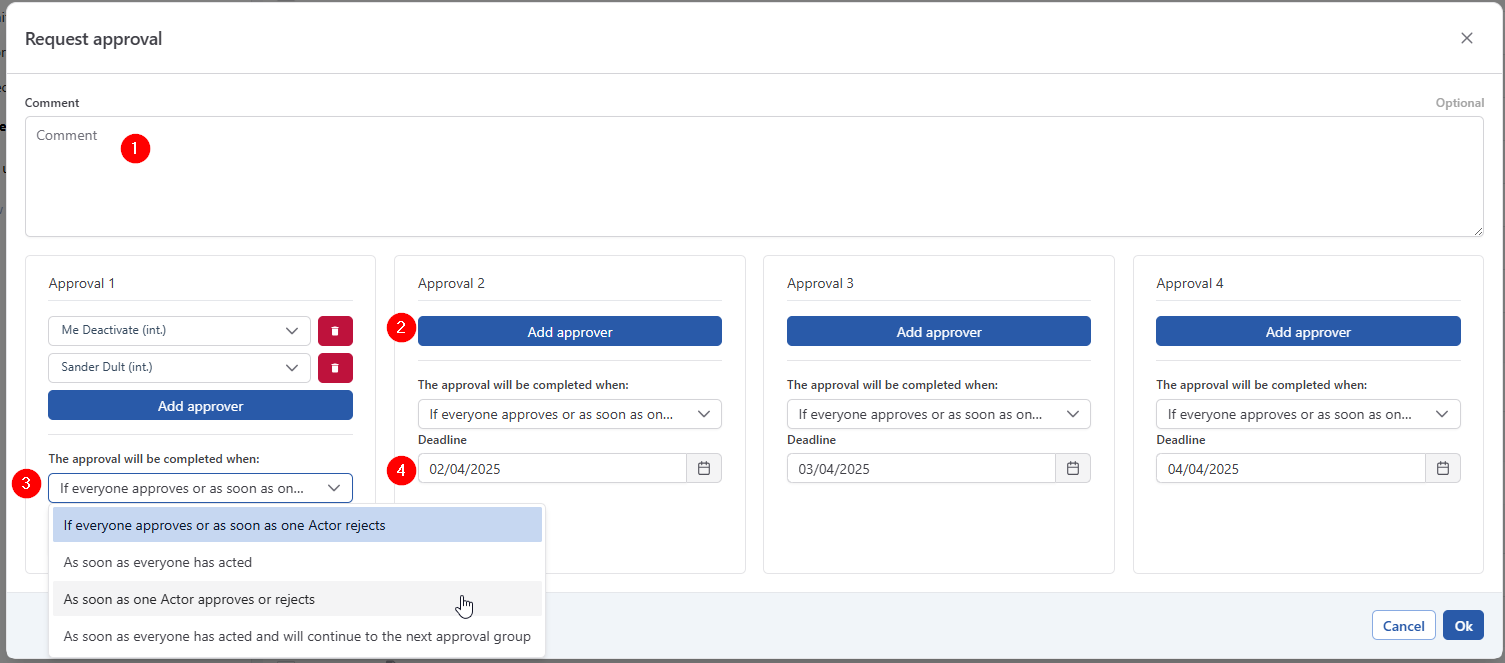Add approver to Approval 4
Screen dimensions: 1505x663
pos(1308,332)
